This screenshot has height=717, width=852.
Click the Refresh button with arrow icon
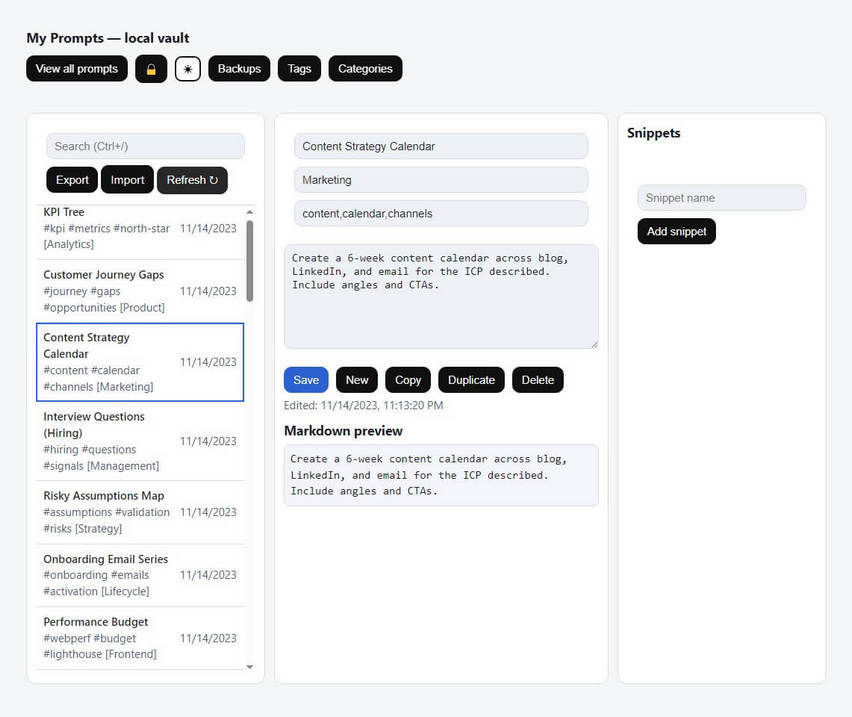[x=192, y=180]
